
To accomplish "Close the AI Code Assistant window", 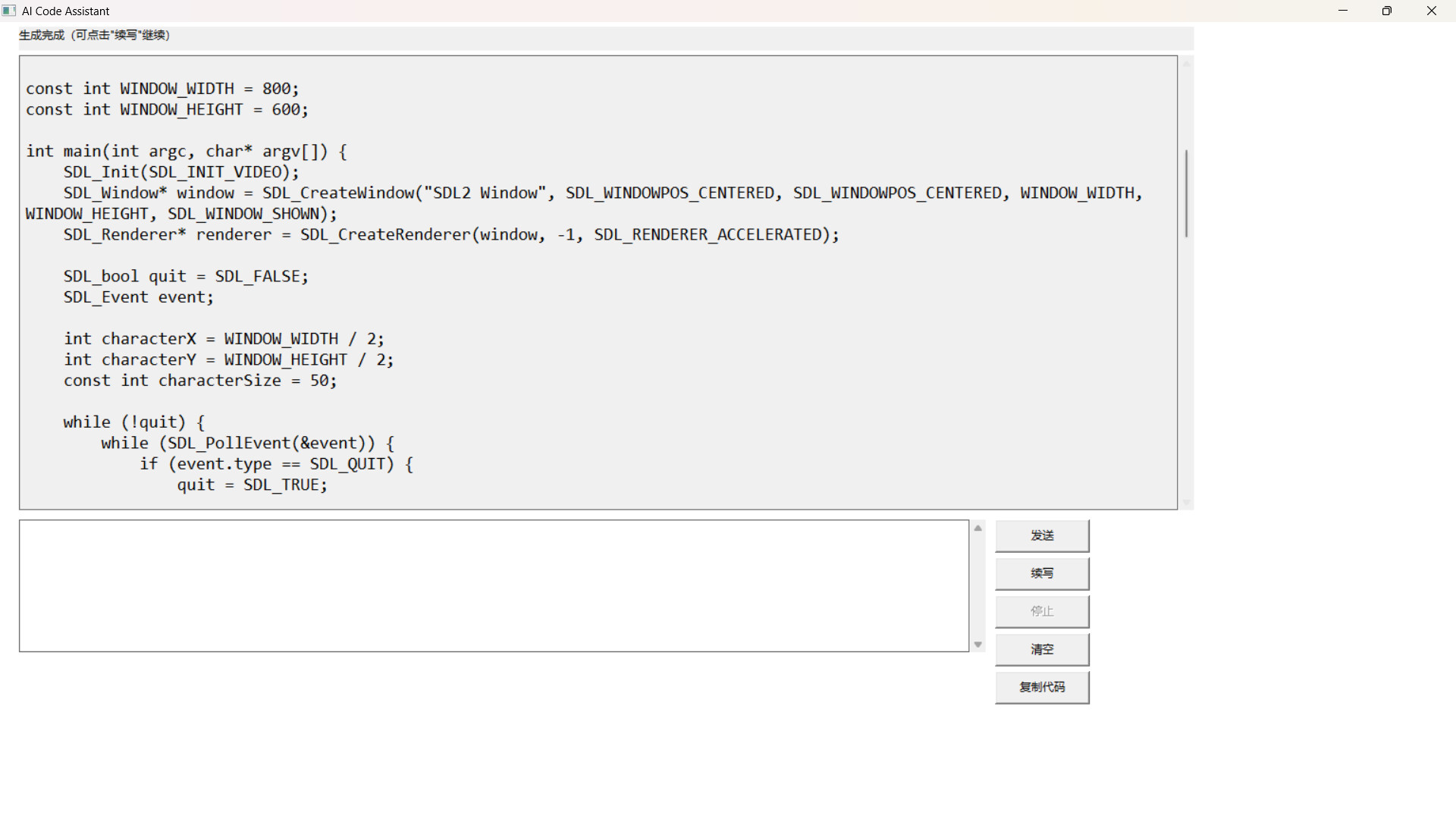I will [1431, 11].
